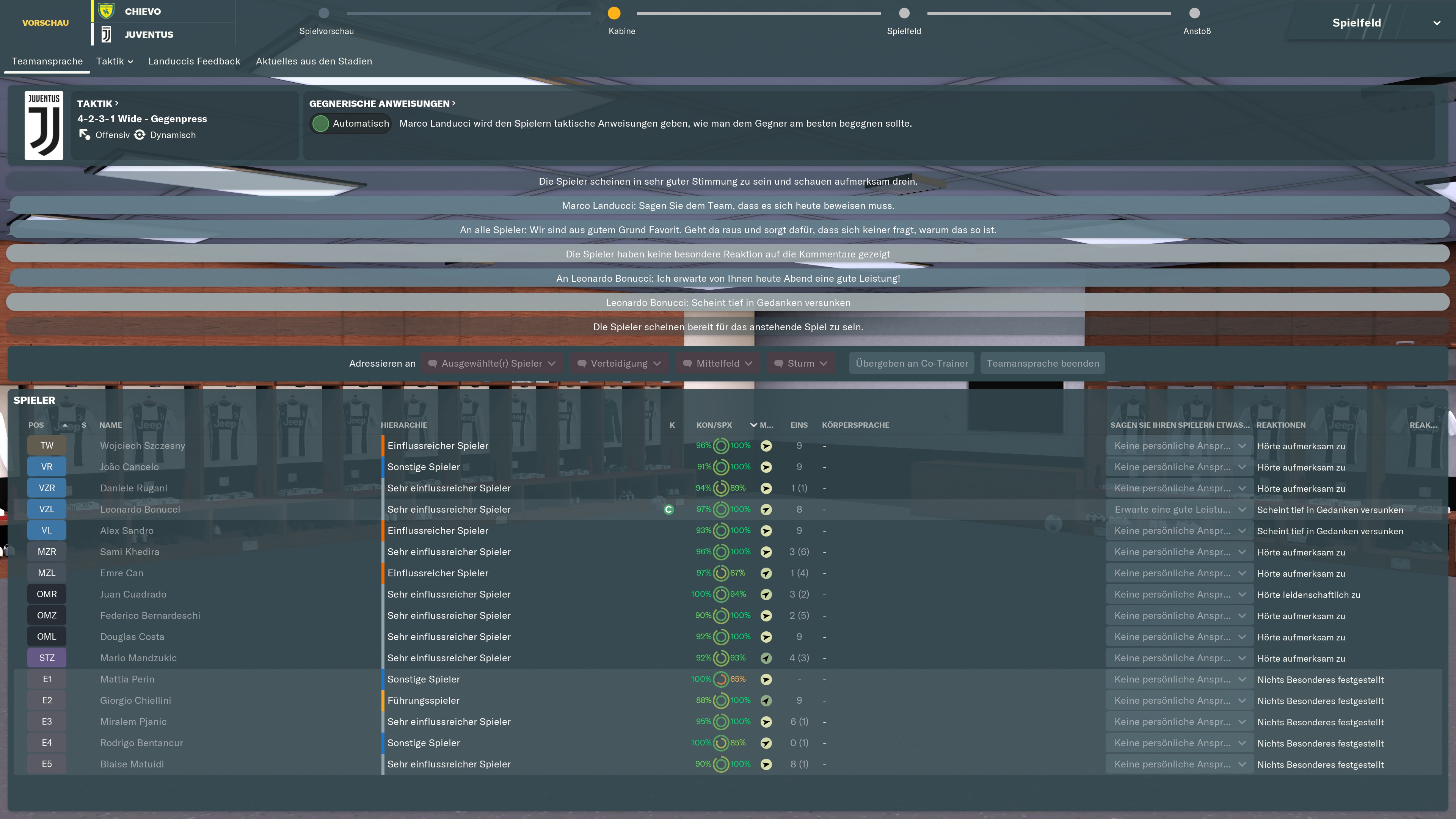Viewport: 1456px width, 819px height.
Task: Open the Taktik tab menu
Action: coord(115,61)
